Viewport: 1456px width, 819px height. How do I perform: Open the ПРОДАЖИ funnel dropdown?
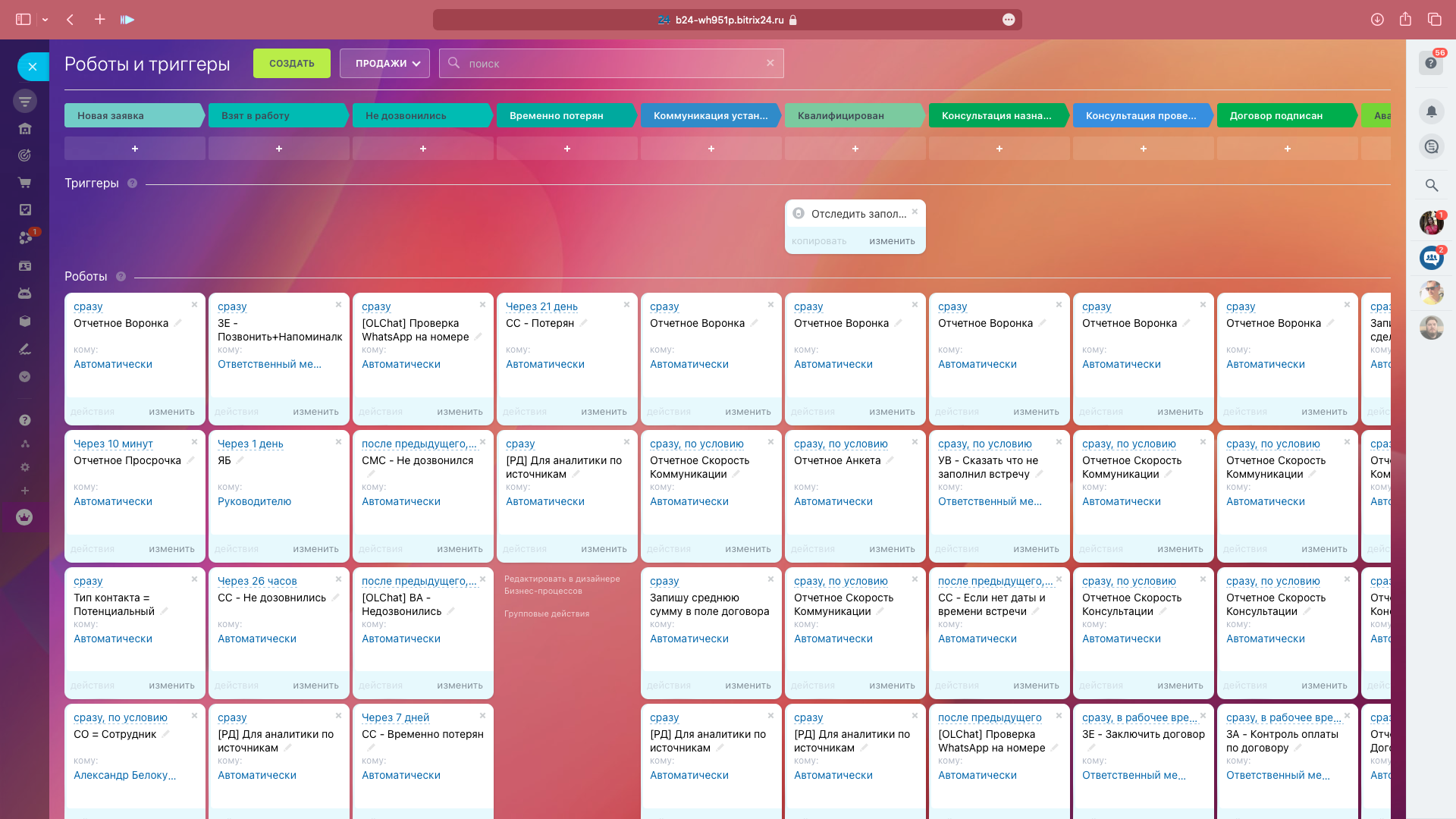pos(384,64)
